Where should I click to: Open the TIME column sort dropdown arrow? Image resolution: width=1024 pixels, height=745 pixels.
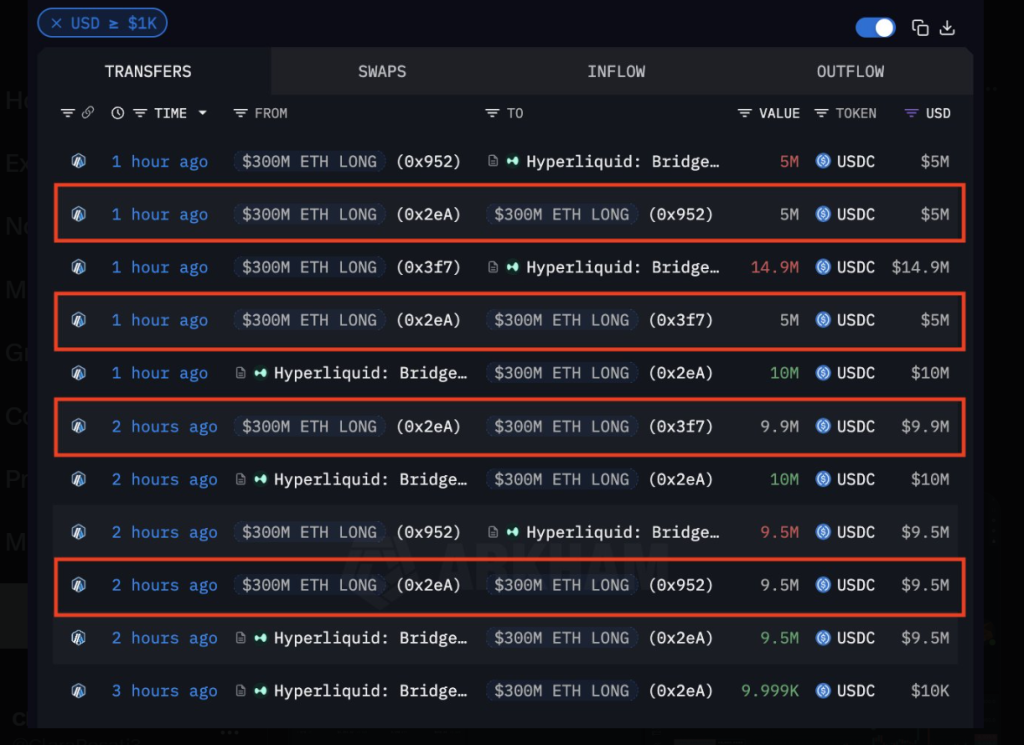(203, 113)
